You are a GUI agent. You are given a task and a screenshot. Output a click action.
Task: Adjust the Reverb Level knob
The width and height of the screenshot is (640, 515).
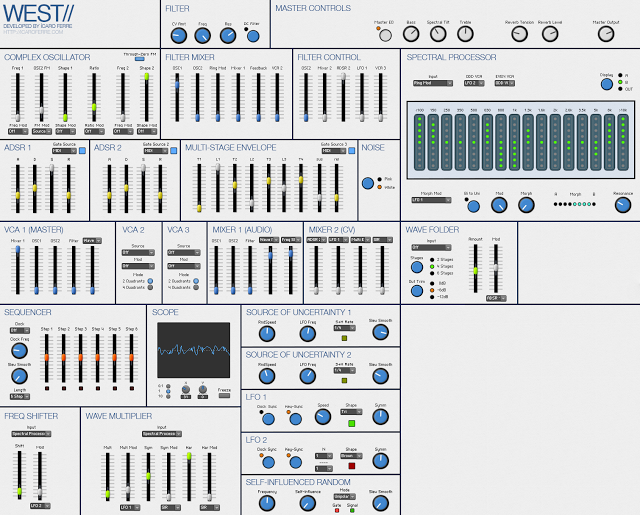click(x=550, y=34)
